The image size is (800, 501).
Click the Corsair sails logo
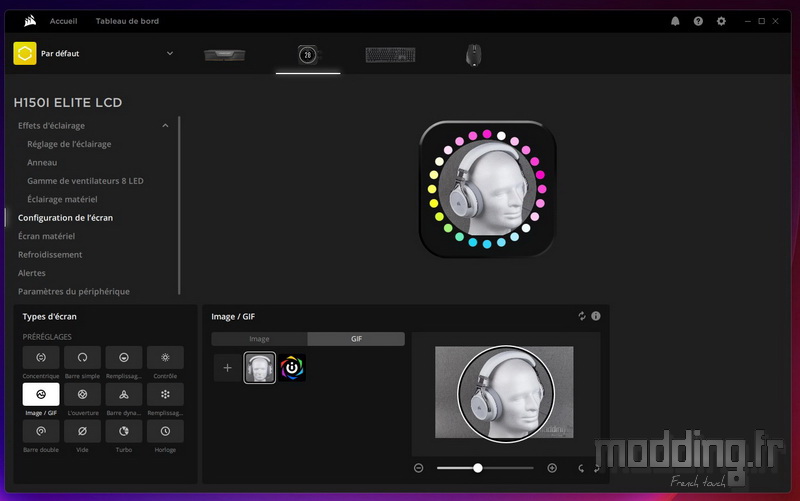point(30,21)
